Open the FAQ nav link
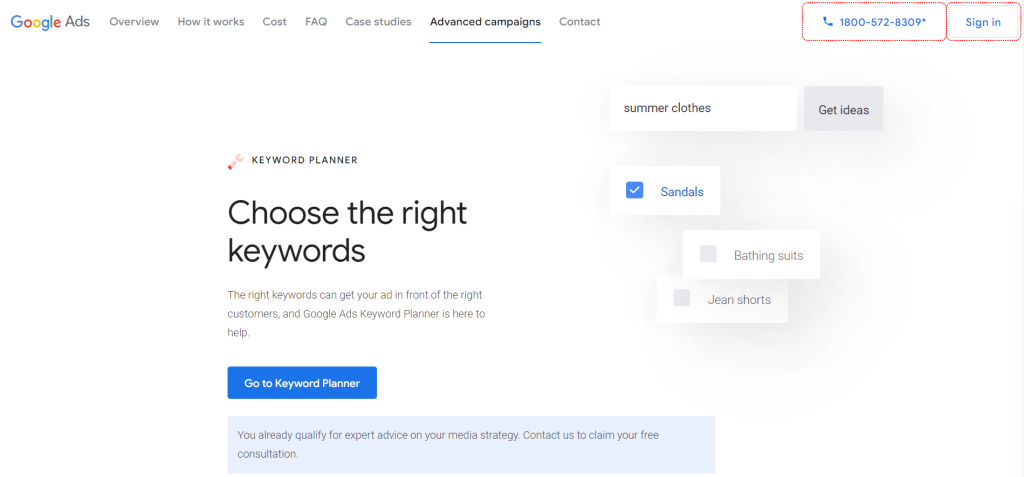 coord(316,22)
